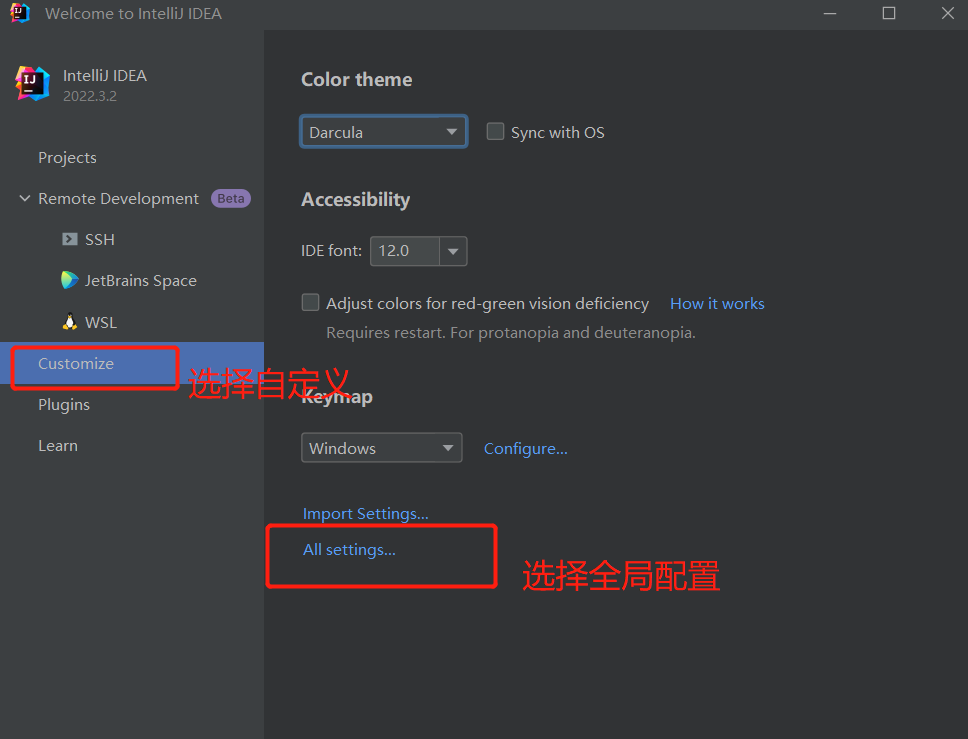Click the JetBrains Space logo icon
Viewport: 968px width, 739px height.
coord(70,280)
